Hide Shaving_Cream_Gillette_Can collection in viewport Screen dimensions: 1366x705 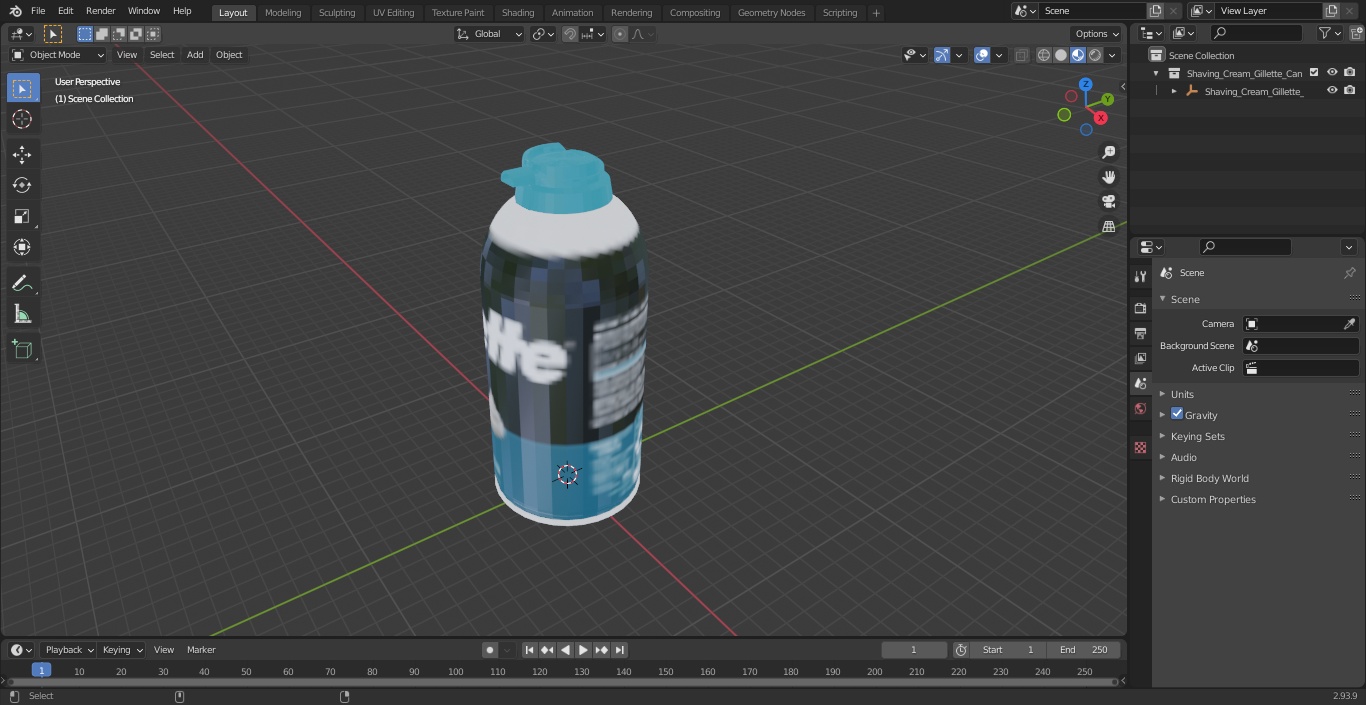[x=1332, y=73]
